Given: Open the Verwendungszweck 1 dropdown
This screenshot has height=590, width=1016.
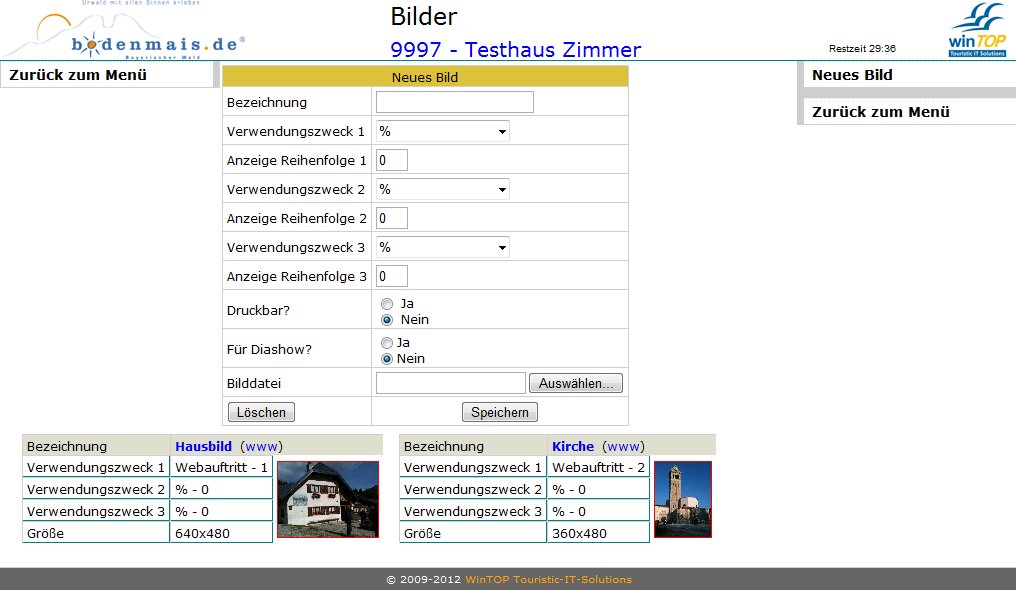Looking at the screenshot, I should [x=442, y=131].
